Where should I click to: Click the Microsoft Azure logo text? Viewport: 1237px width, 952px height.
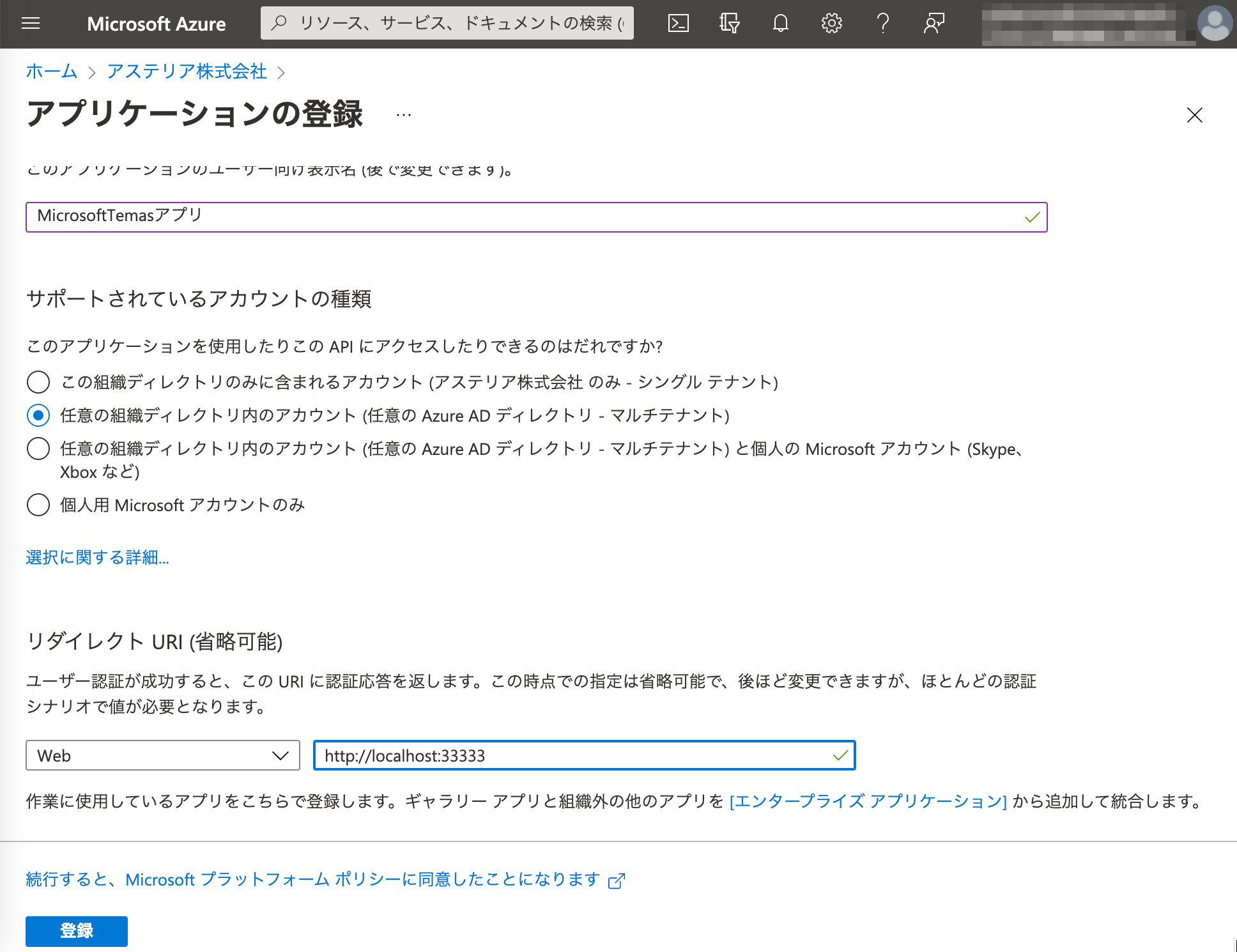157,24
